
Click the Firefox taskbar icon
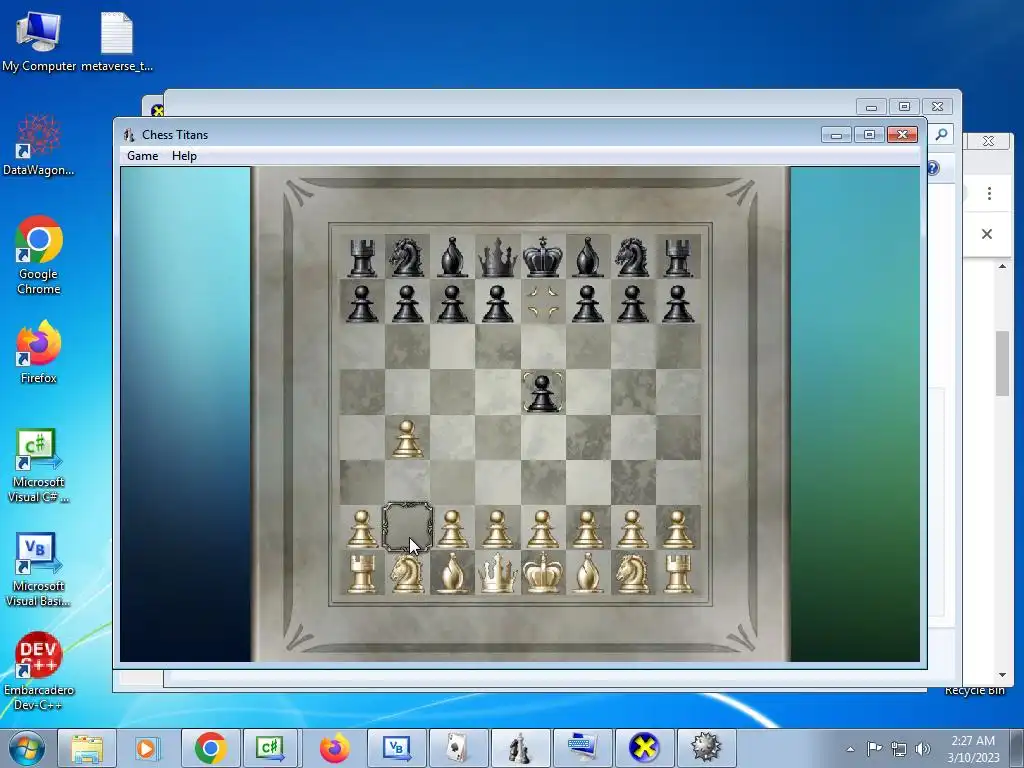pos(334,748)
